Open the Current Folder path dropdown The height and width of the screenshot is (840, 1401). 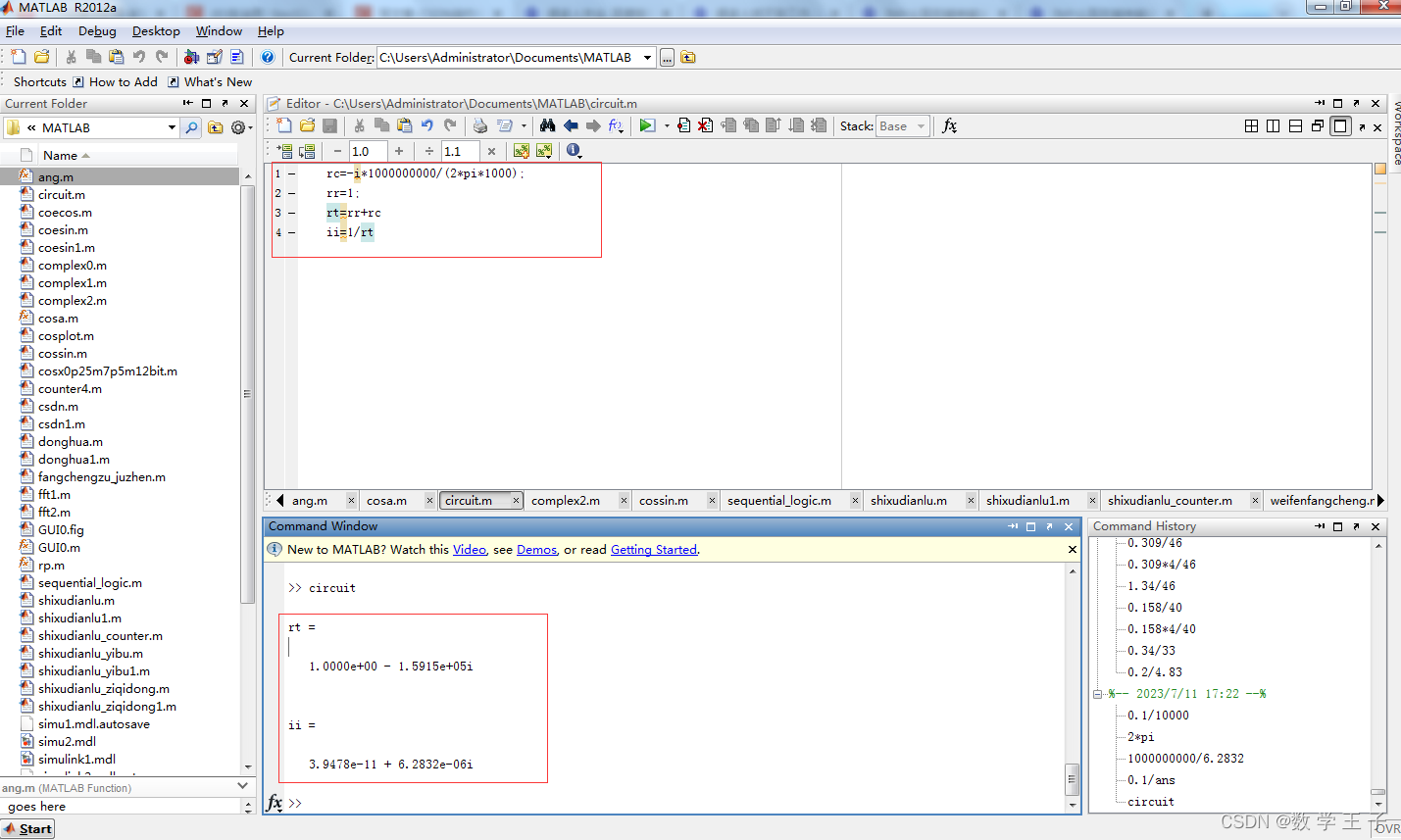click(647, 57)
